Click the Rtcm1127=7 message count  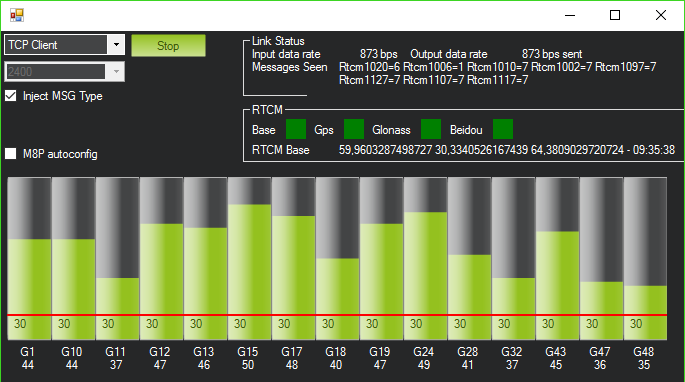pos(370,80)
